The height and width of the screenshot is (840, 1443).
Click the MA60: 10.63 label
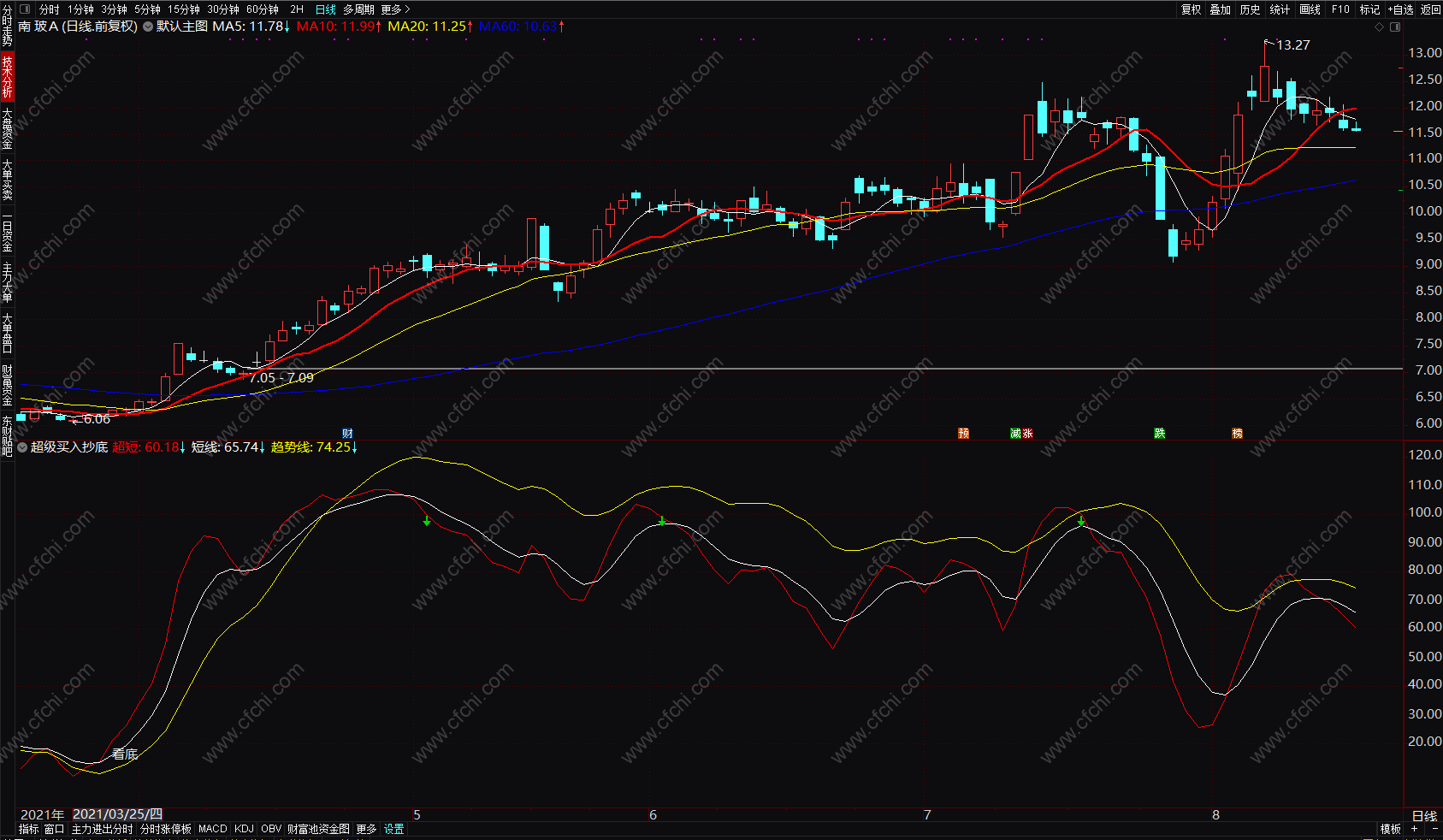522,27
